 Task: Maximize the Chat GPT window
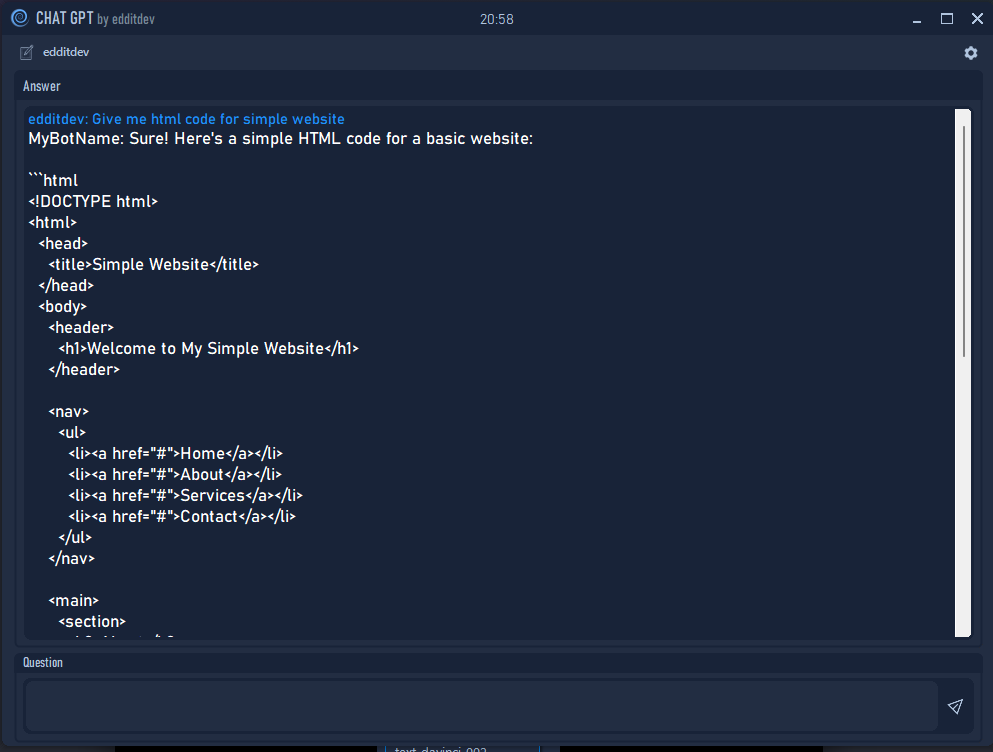947,19
